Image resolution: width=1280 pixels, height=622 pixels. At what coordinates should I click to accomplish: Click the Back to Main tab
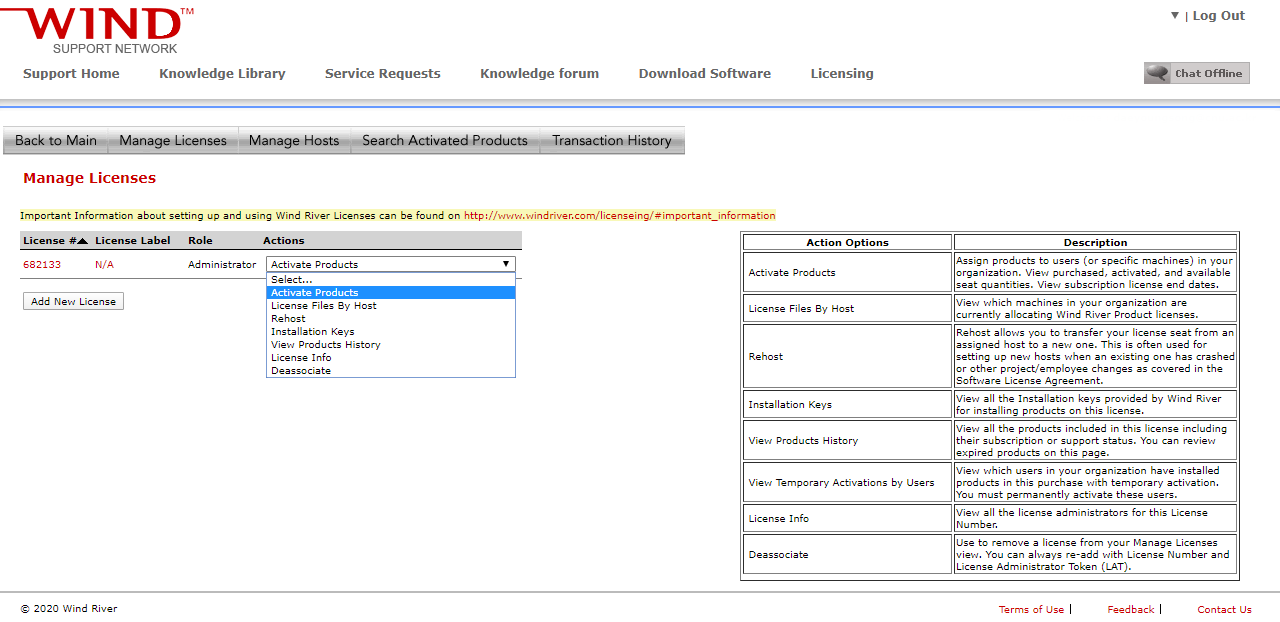point(56,140)
